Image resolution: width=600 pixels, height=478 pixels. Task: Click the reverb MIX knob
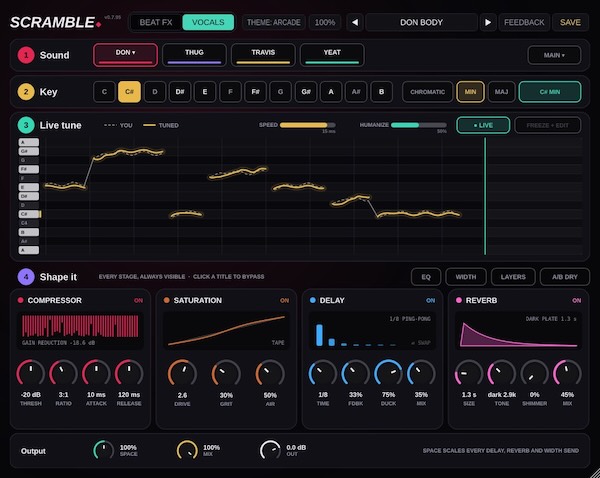(567, 374)
